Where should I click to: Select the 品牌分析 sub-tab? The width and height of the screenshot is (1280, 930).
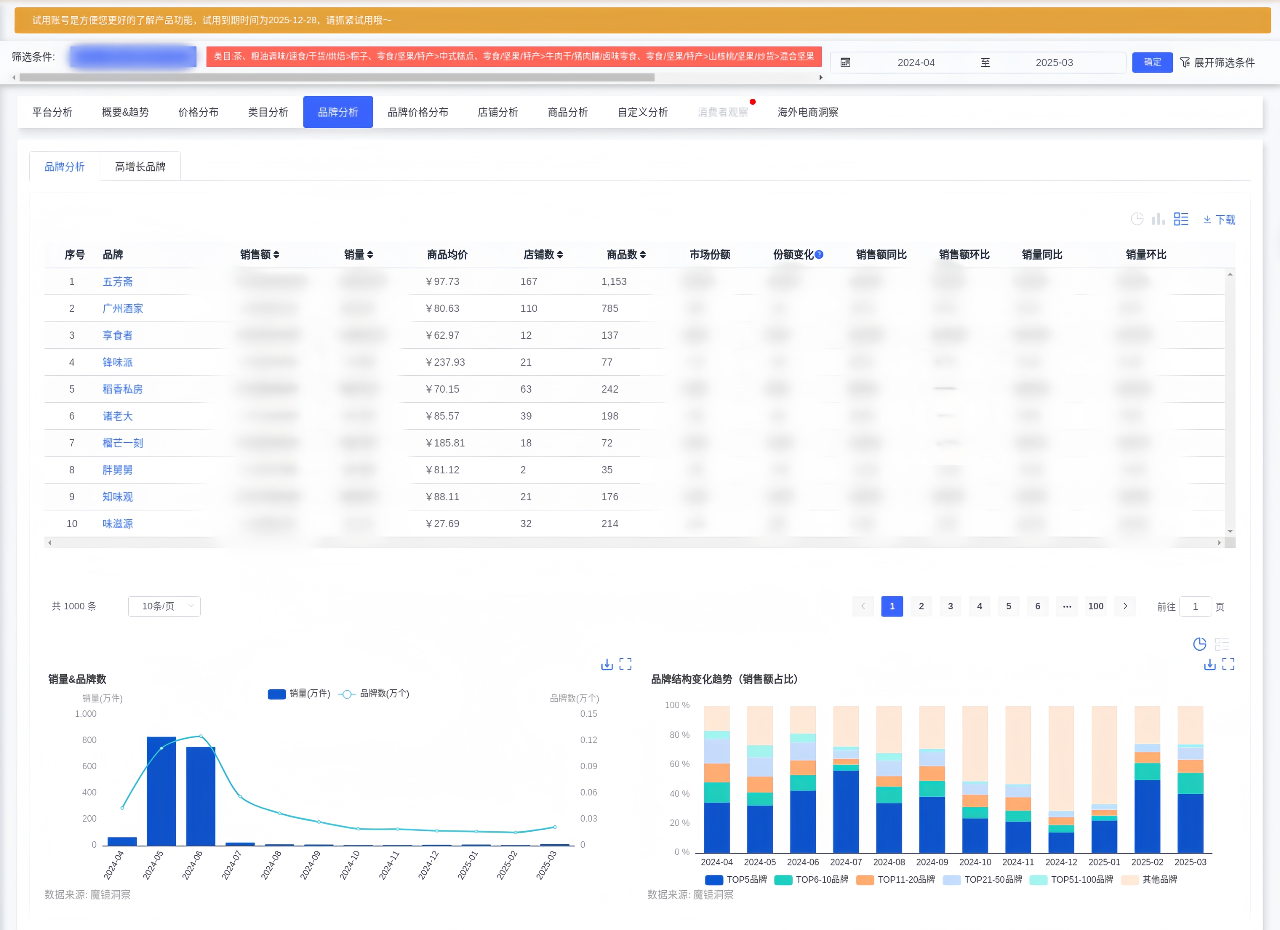pos(64,167)
